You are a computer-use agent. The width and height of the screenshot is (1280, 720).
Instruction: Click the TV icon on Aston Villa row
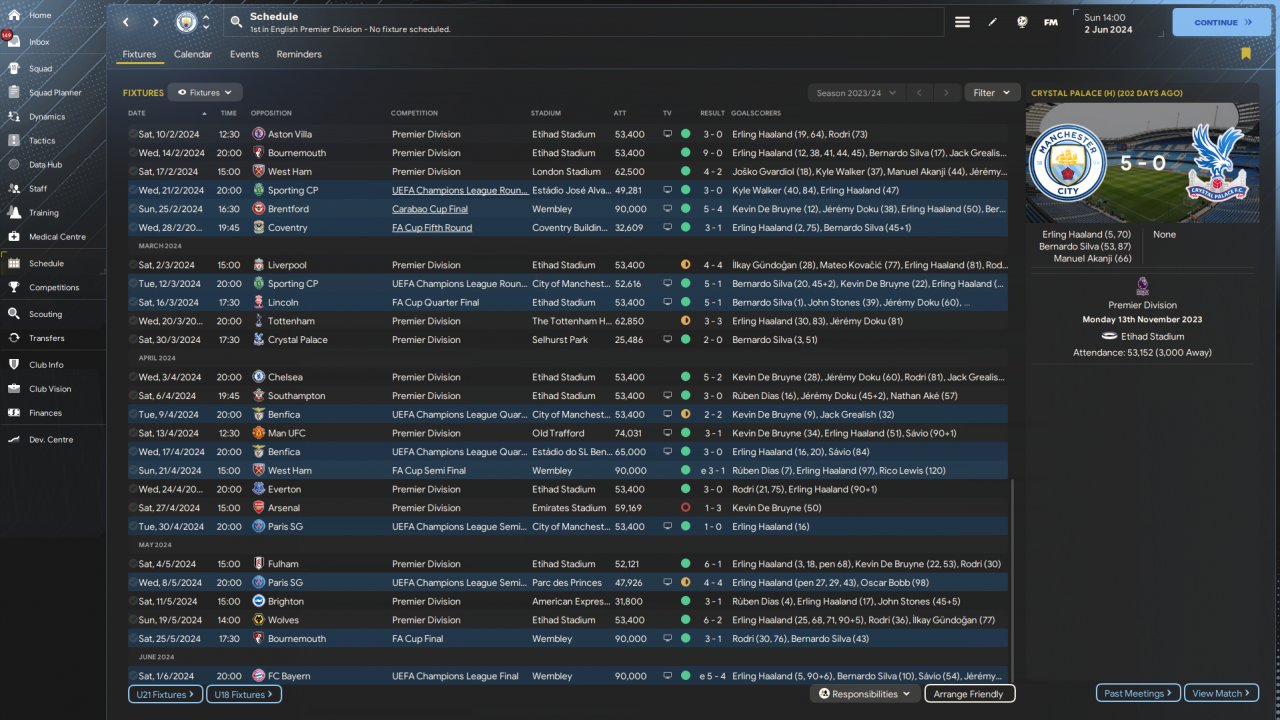click(x=667, y=134)
